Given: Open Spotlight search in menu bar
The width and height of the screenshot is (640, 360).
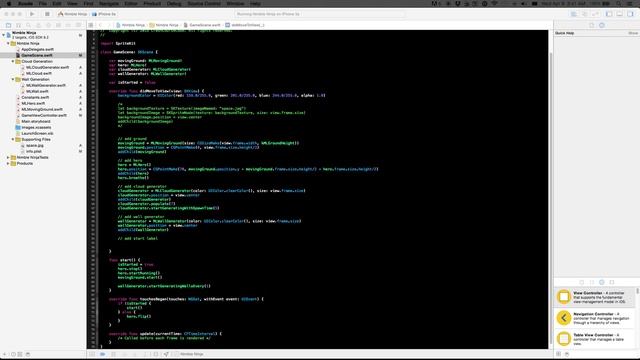Looking at the screenshot, I should (x=619, y=3).
